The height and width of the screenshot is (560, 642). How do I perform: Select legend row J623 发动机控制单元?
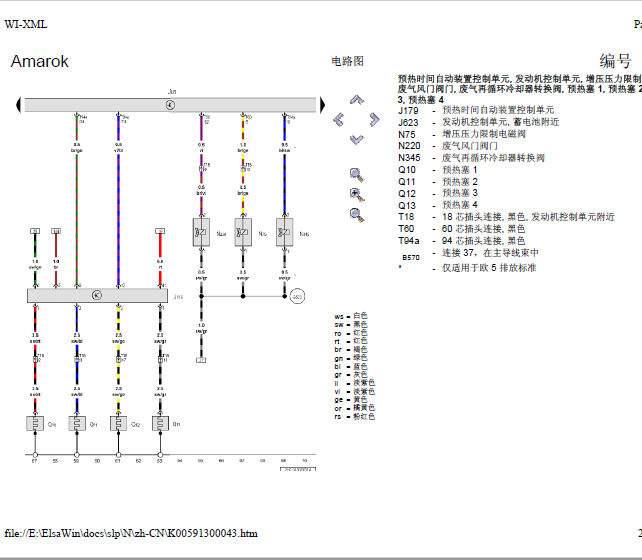pyautogui.click(x=479, y=122)
